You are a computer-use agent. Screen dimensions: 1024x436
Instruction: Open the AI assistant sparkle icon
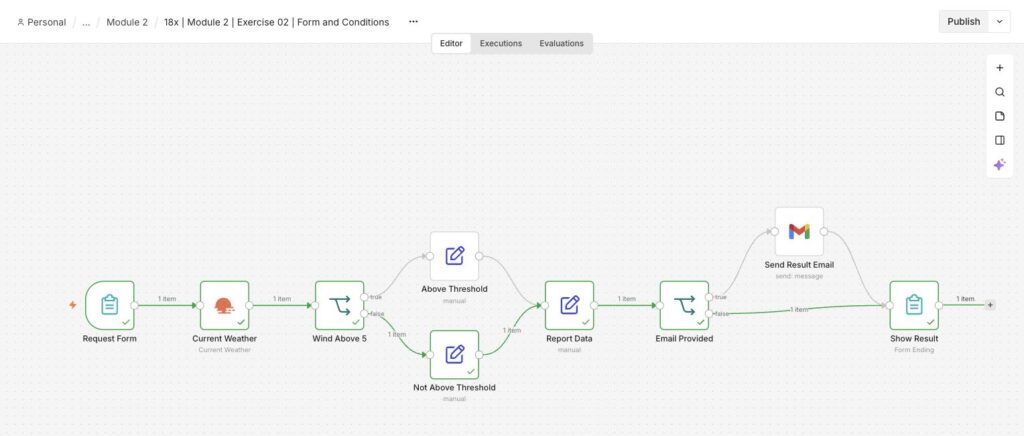999,165
